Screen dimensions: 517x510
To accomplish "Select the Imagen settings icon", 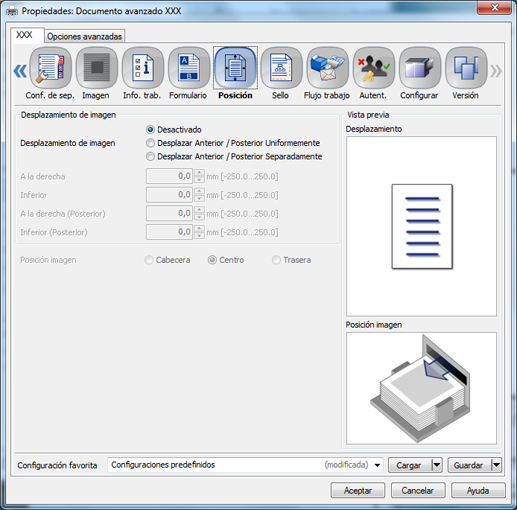I will coord(97,68).
